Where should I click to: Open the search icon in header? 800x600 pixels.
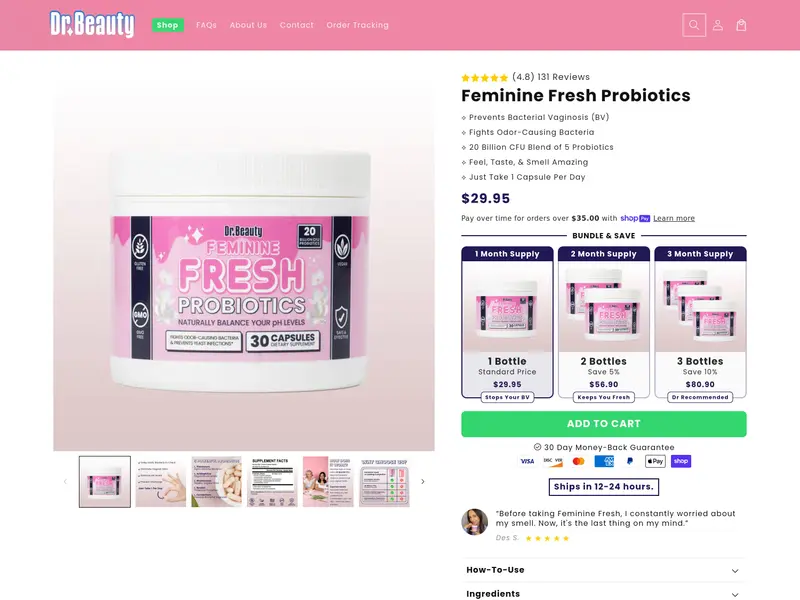(694, 25)
